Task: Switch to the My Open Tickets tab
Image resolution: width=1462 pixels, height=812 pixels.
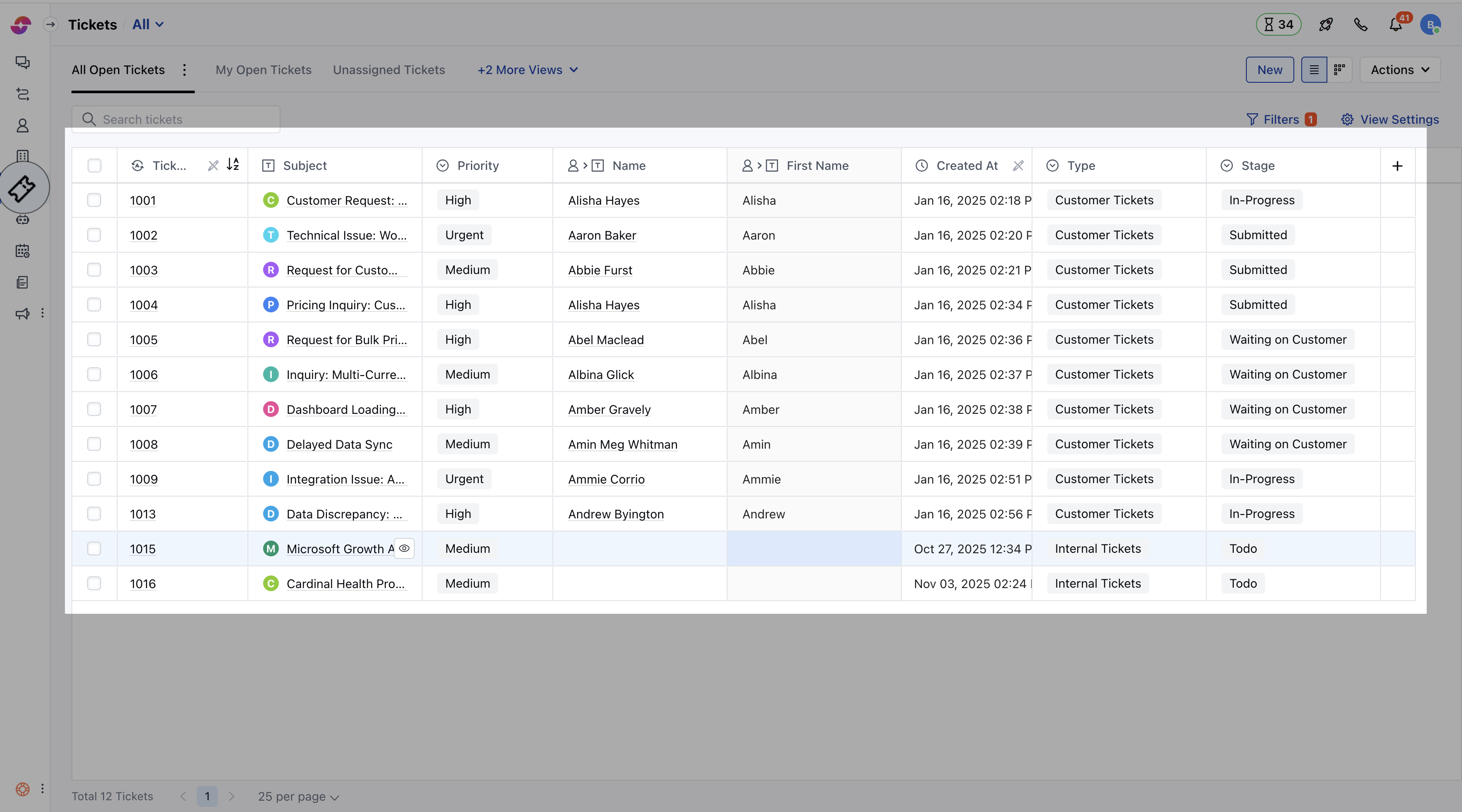Action: [263, 70]
